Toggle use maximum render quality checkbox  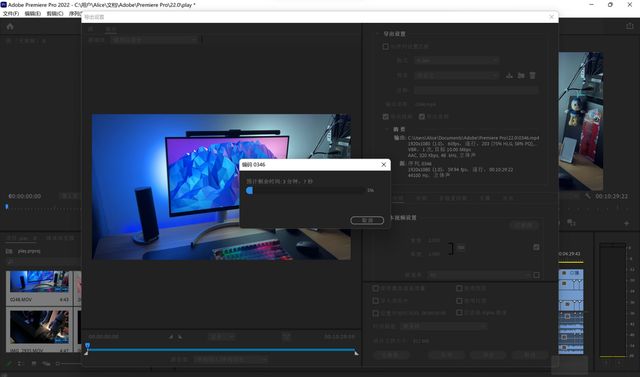pos(376,288)
